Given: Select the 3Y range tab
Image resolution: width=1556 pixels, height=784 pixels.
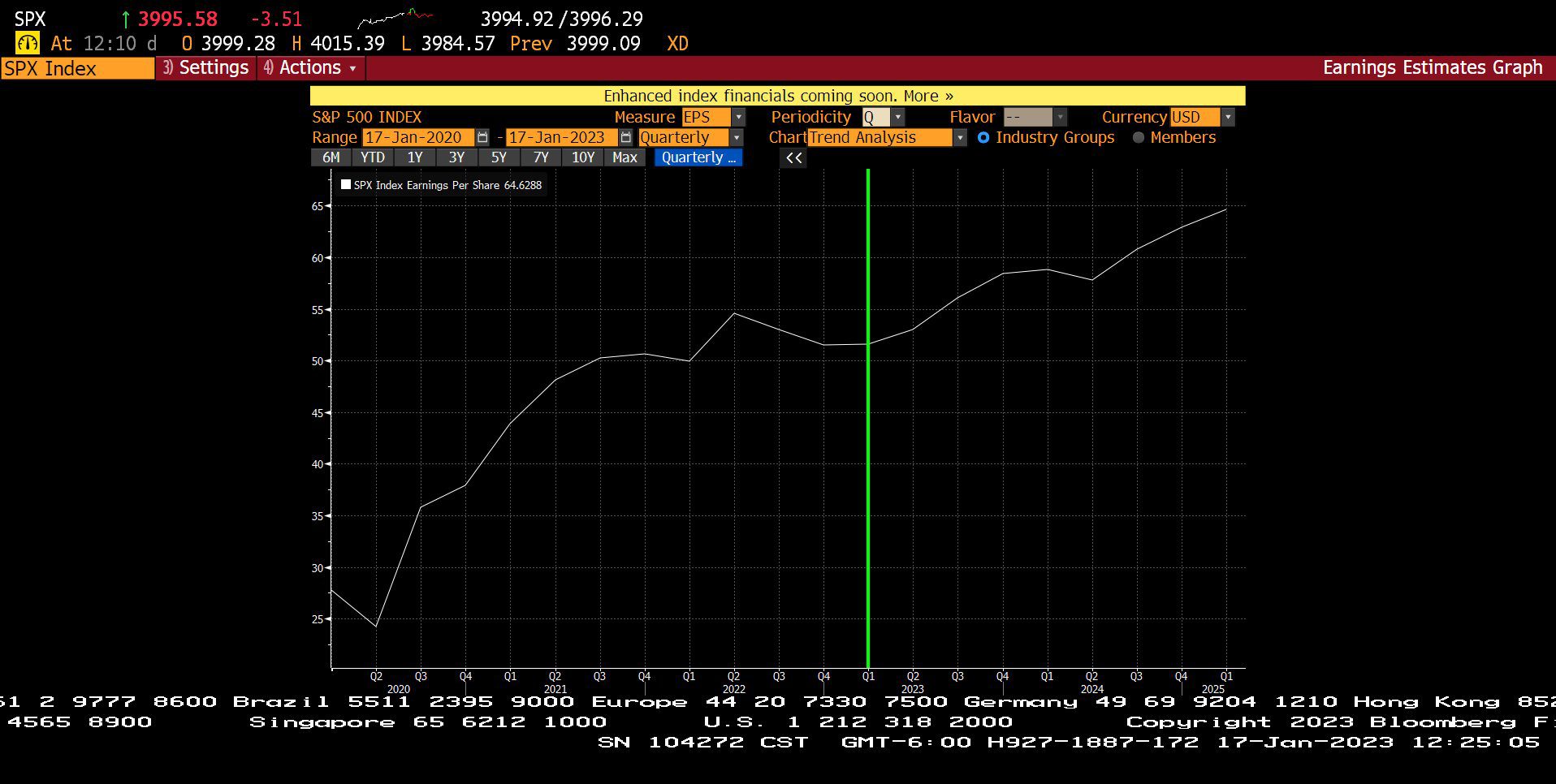Looking at the screenshot, I should point(457,157).
